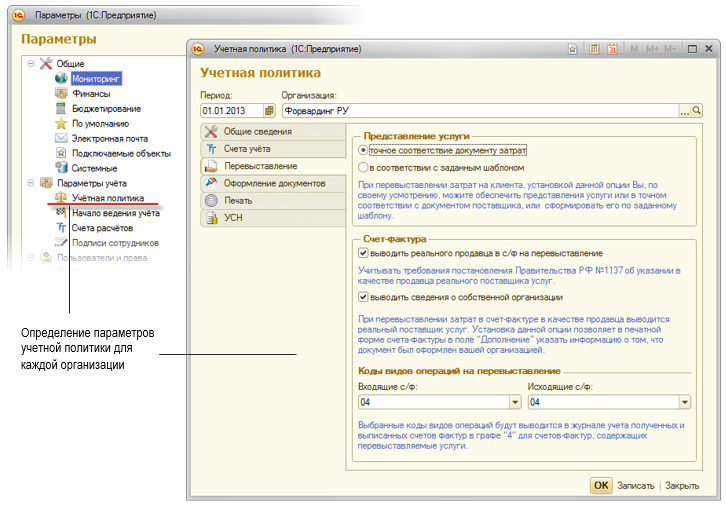Viewport: 726px width, 506px height.
Task: Click the M memory button in title bar
Action: pyautogui.click(x=634, y=49)
